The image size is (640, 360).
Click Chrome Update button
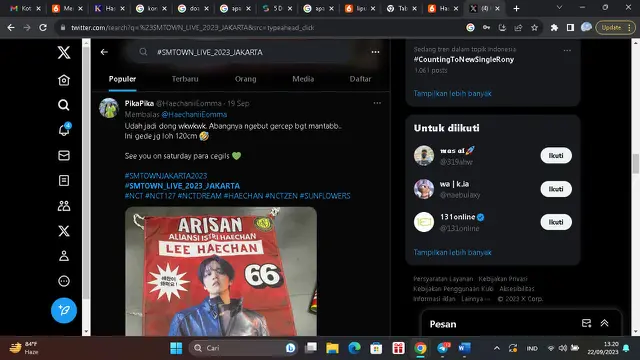[x=615, y=27]
